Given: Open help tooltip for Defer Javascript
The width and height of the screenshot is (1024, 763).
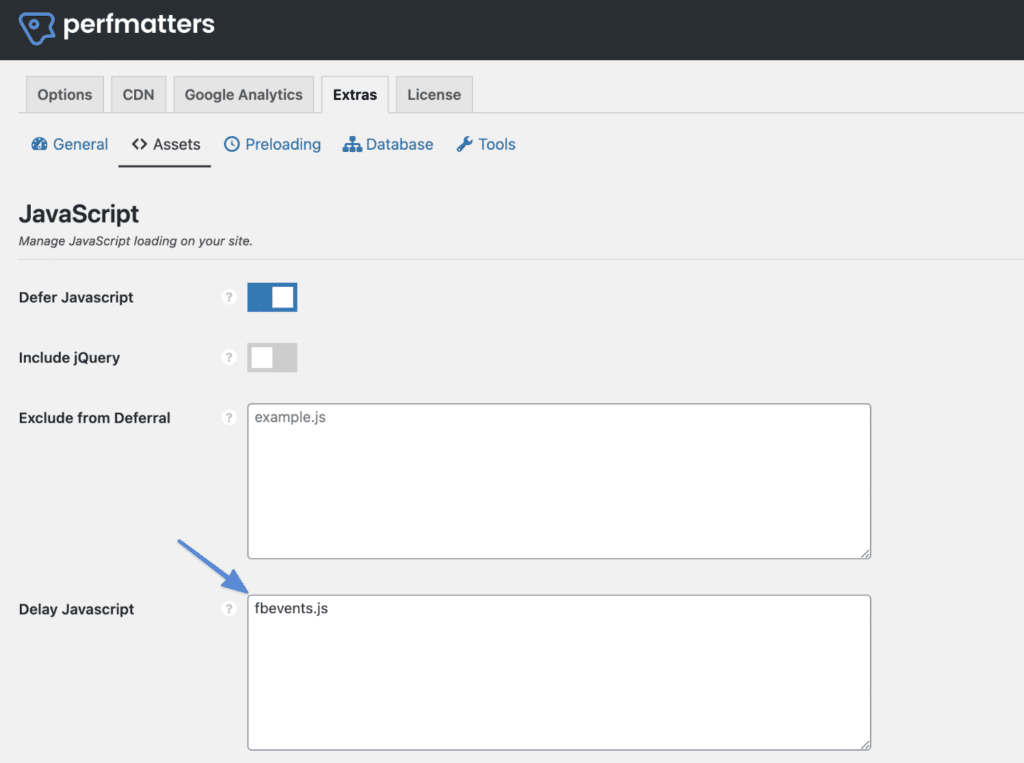Looking at the screenshot, I should point(229,297).
